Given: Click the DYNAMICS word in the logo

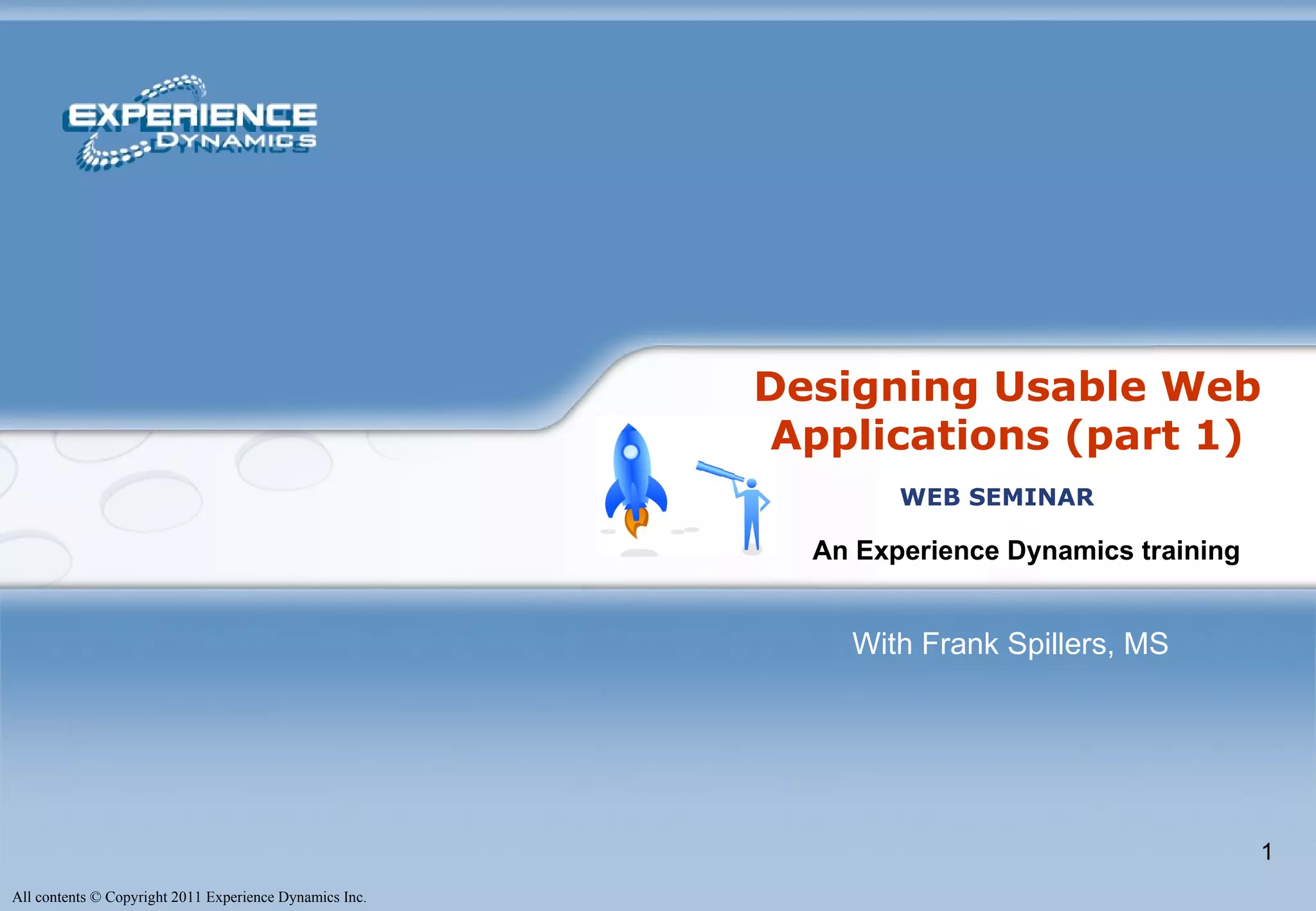Looking at the screenshot, I should 236,140.
